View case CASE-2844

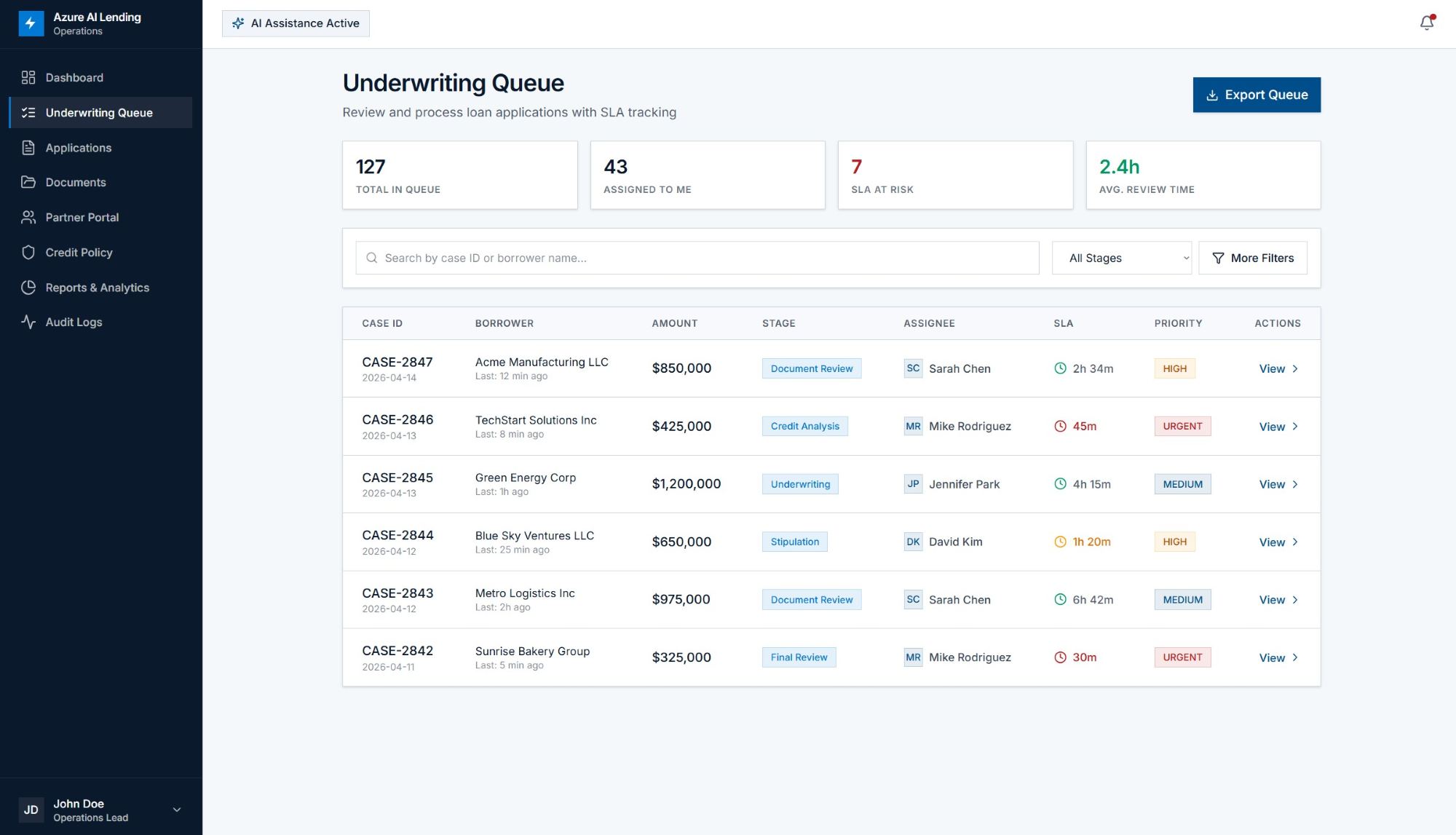1278,542
